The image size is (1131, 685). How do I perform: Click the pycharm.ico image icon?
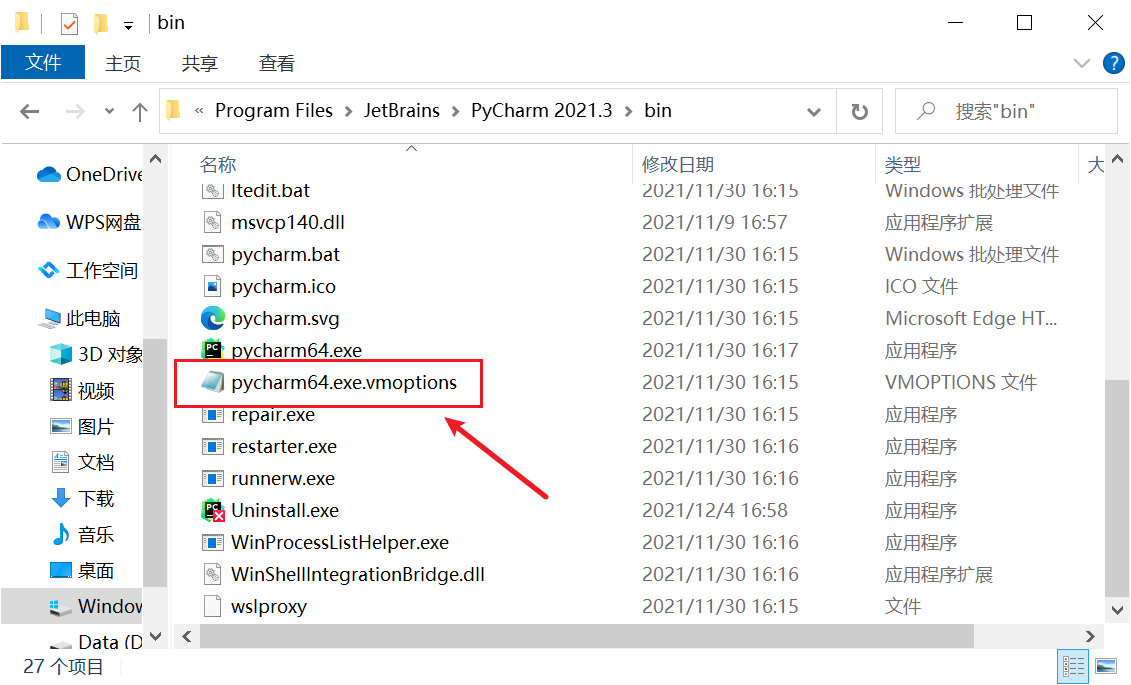(x=212, y=286)
